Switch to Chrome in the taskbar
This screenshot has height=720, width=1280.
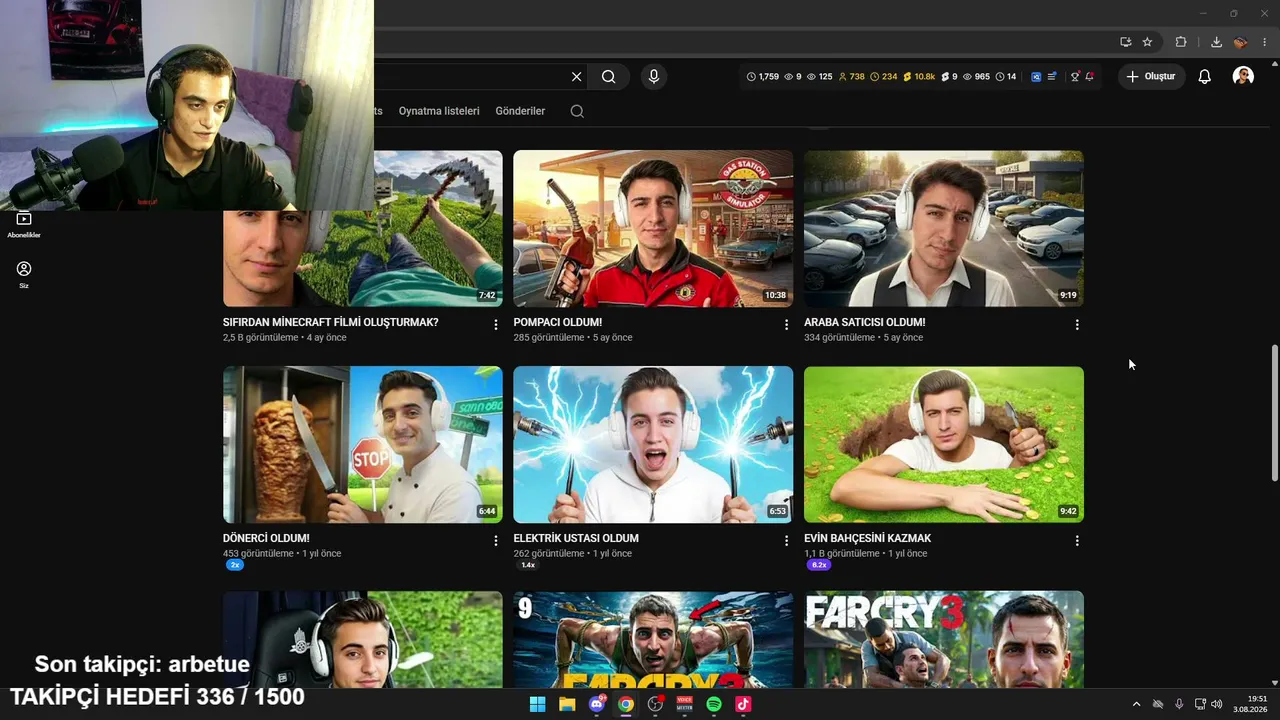click(x=626, y=704)
